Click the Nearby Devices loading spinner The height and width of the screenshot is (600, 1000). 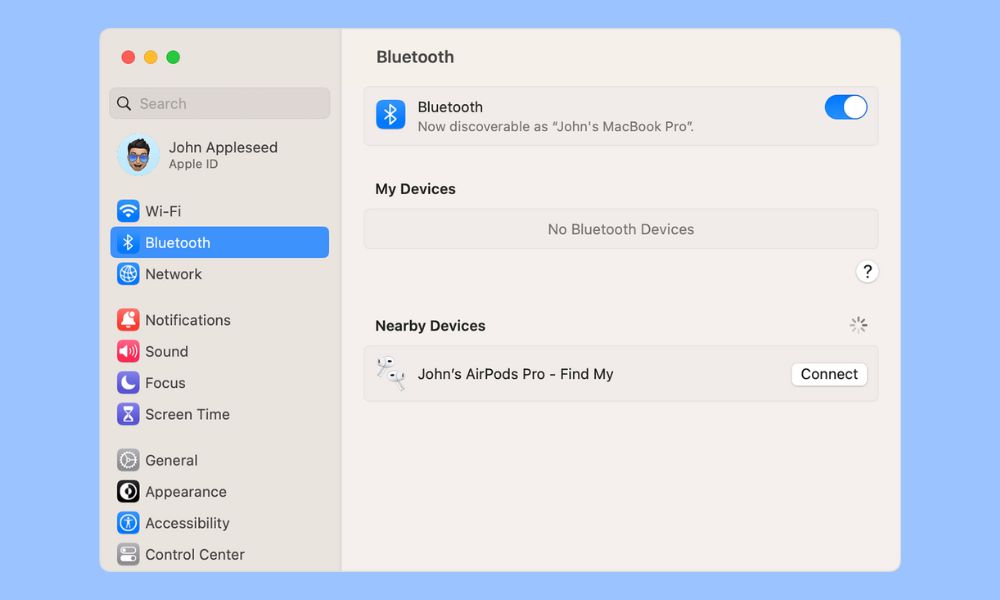pos(858,325)
